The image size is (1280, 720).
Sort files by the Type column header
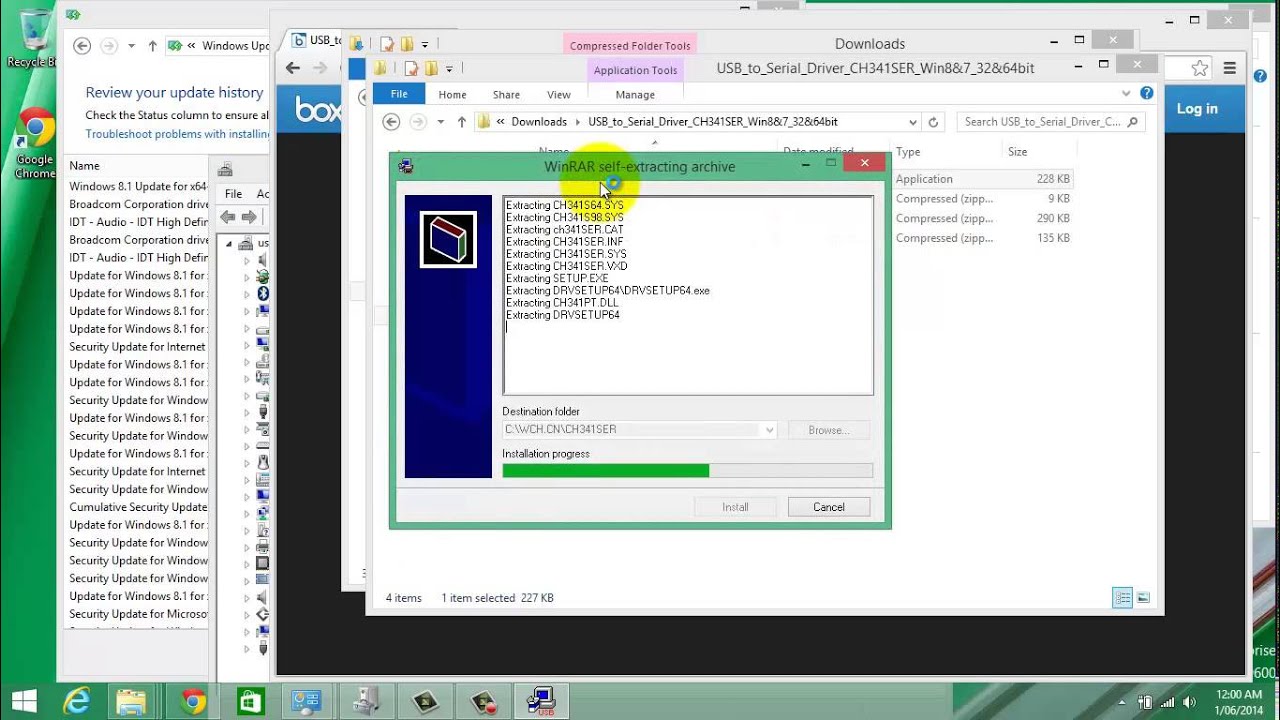(908, 152)
